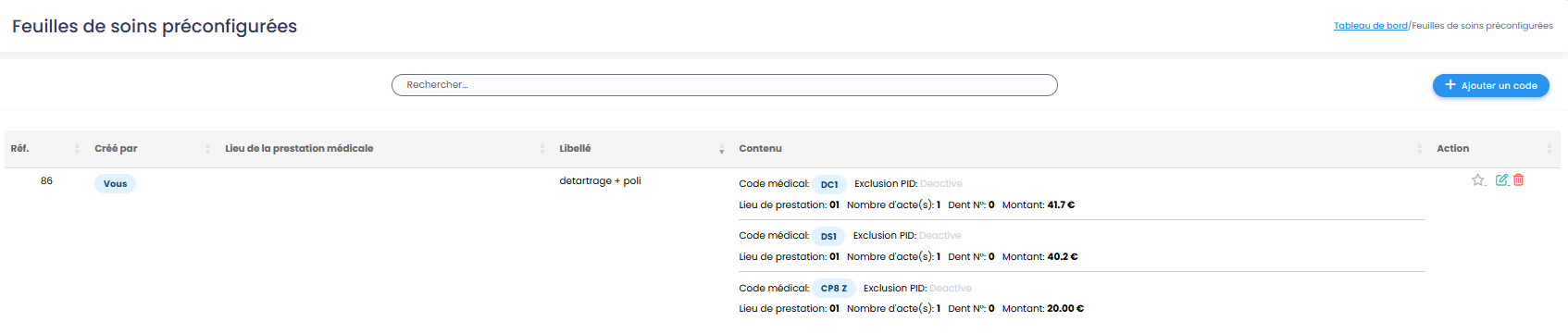
Task: Sort by the Créé par column arrows
Action: point(207,149)
